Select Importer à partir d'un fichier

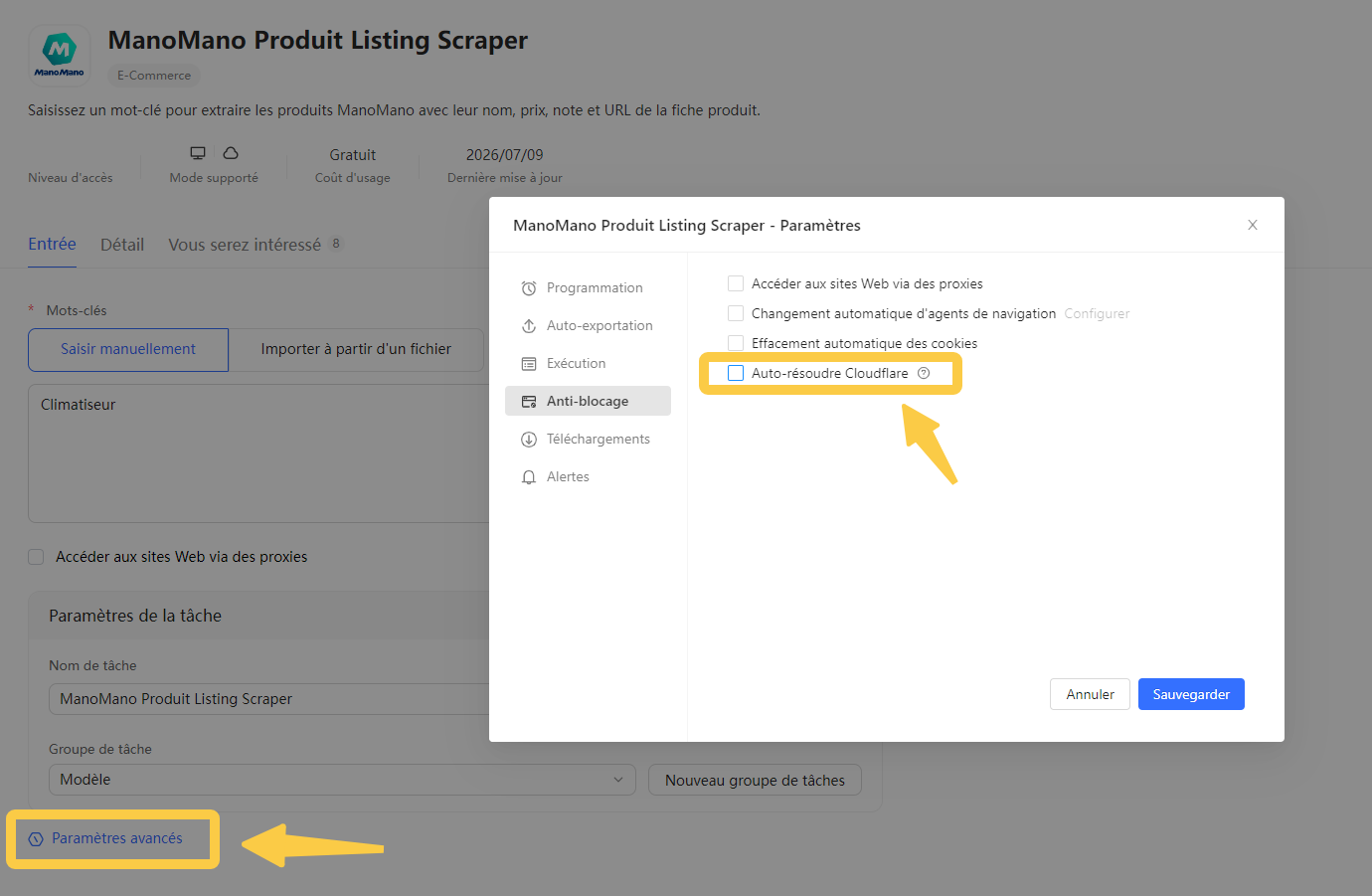click(356, 349)
